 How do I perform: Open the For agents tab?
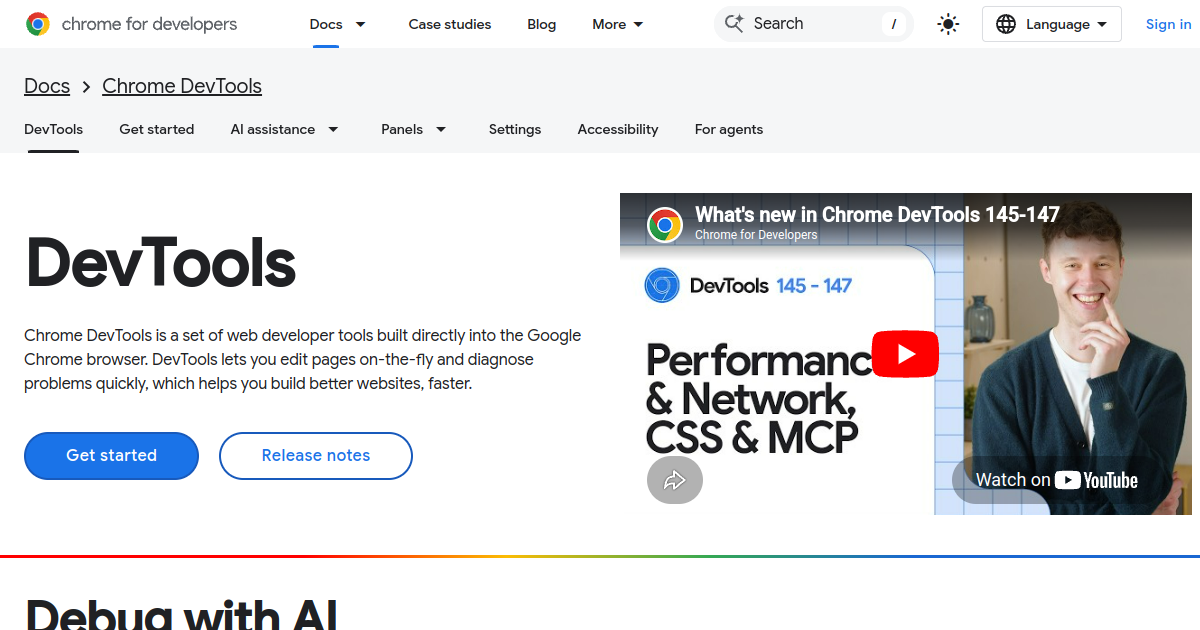[729, 129]
